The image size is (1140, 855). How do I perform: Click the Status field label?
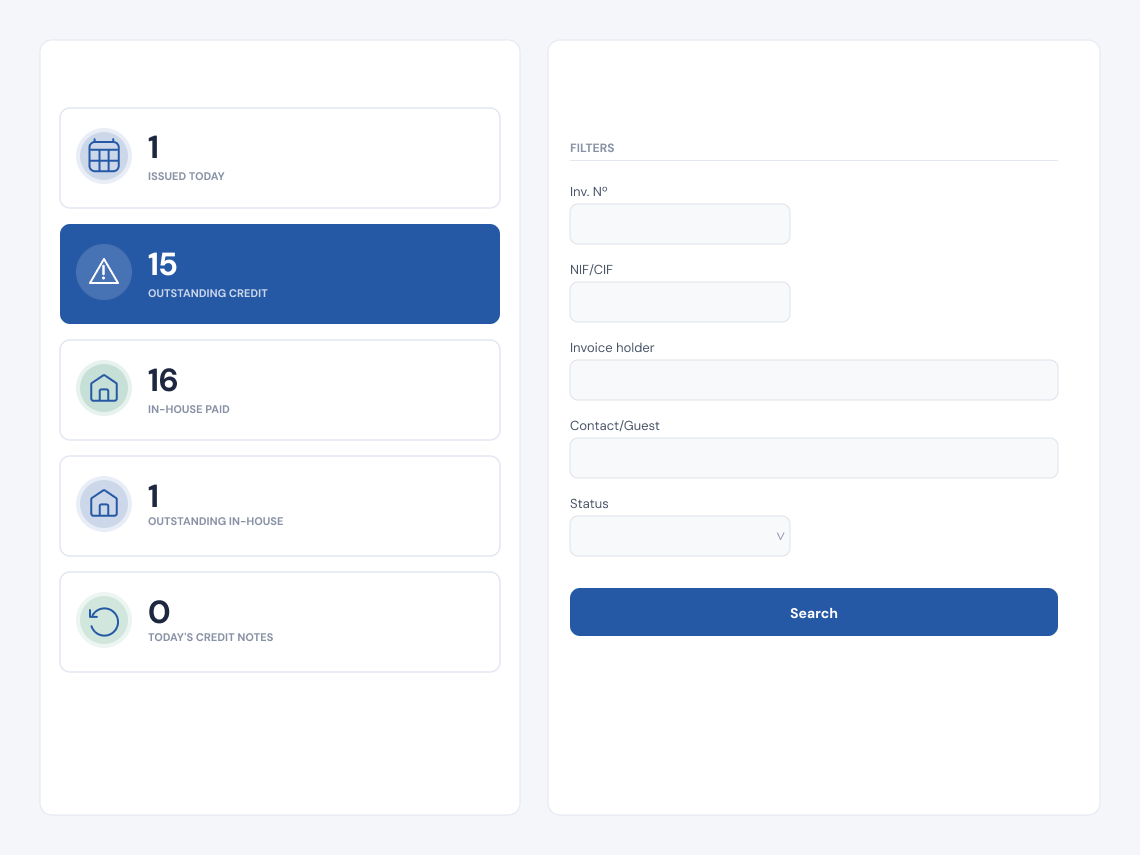pyautogui.click(x=589, y=503)
